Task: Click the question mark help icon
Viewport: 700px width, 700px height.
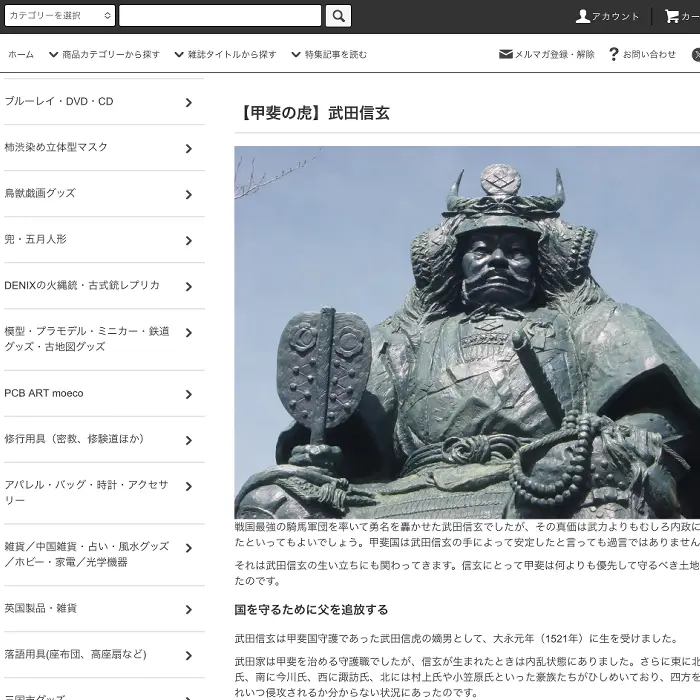Action: tap(614, 54)
